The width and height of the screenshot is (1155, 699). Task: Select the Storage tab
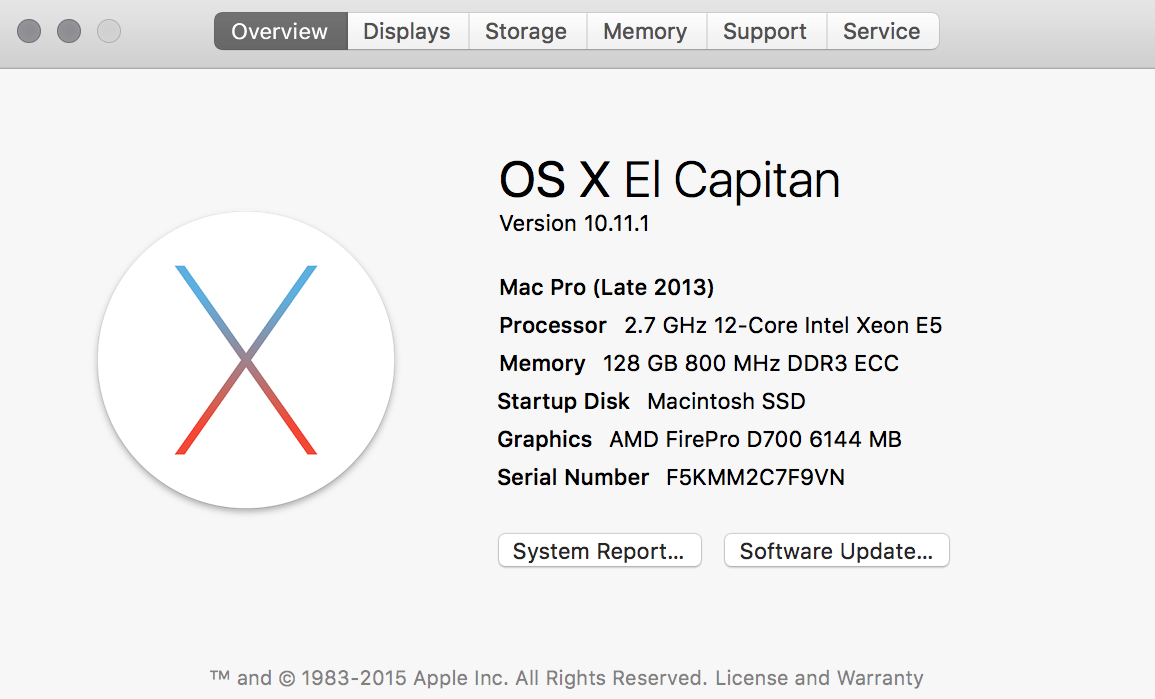526,31
